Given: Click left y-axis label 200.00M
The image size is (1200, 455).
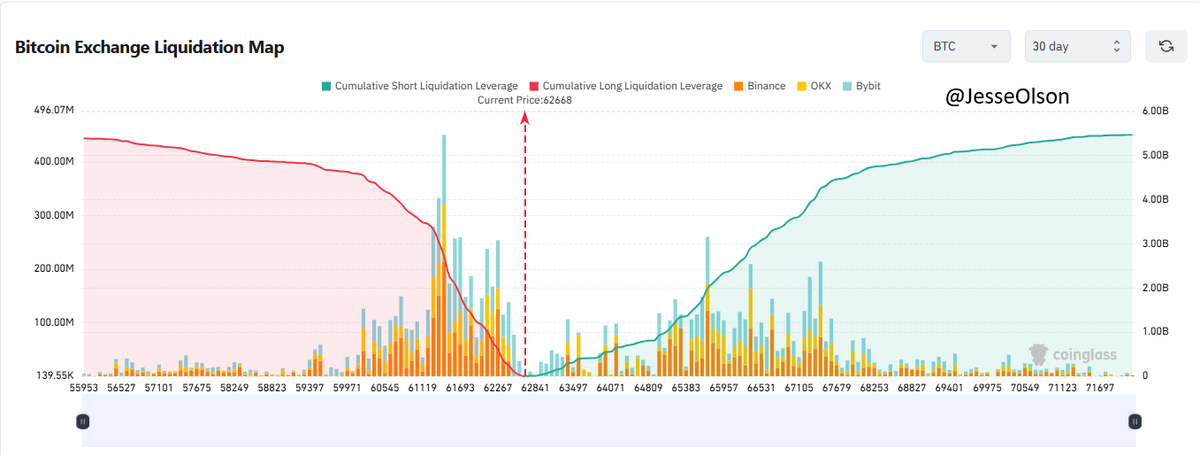Looking at the screenshot, I should [54, 269].
